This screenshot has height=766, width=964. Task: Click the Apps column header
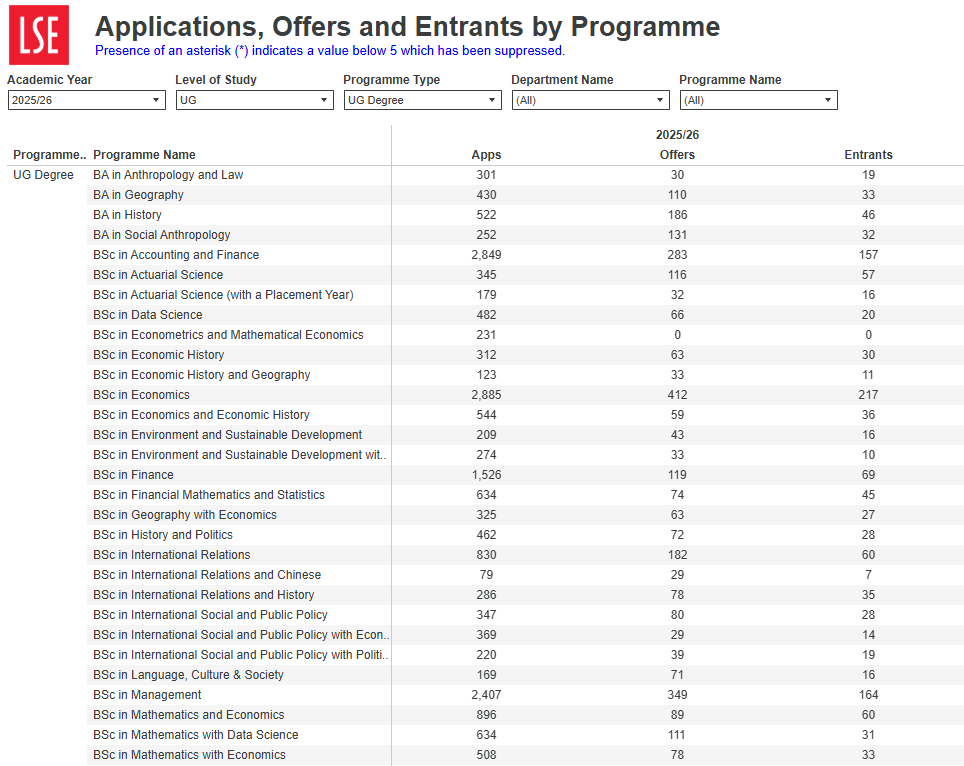pyautogui.click(x=486, y=155)
